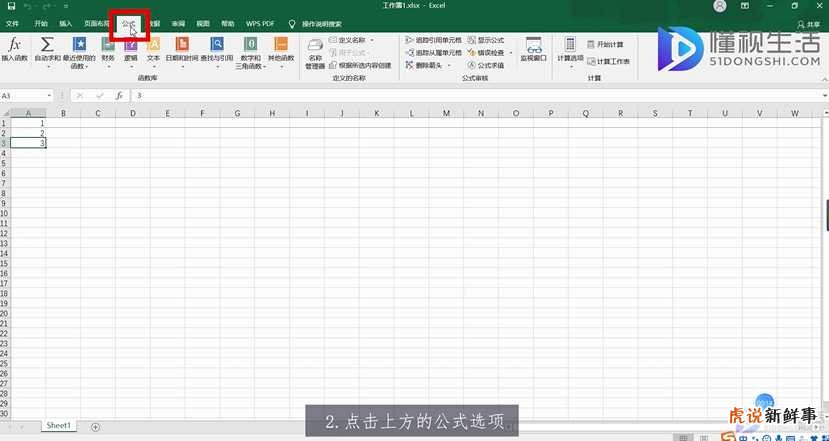Image resolution: width=829 pixels, height=441 pixels.
Task: Open the Name Box dropdown arrow
Action: [x=49, y=96]
